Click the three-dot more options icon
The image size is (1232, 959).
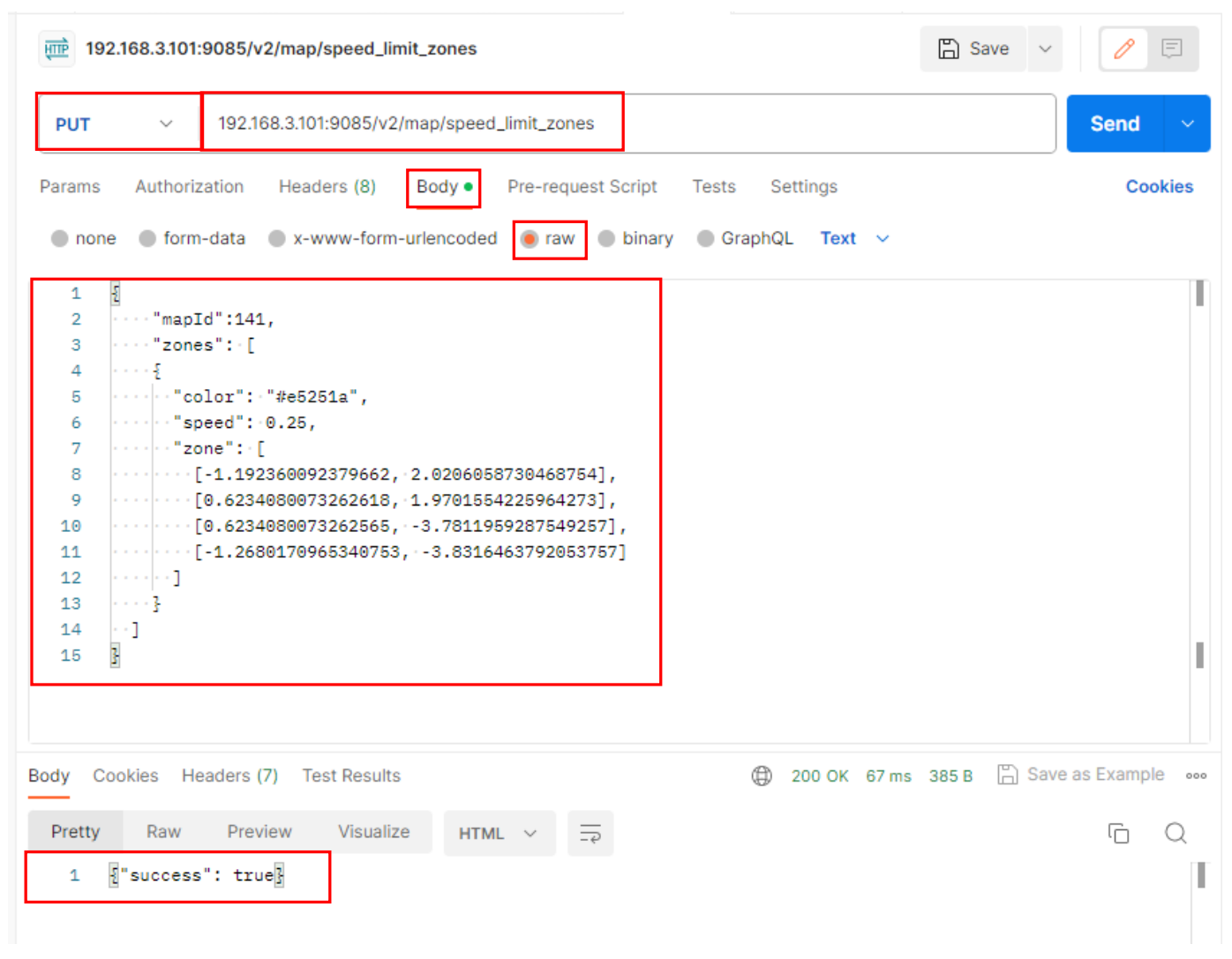click(1196, 775)
